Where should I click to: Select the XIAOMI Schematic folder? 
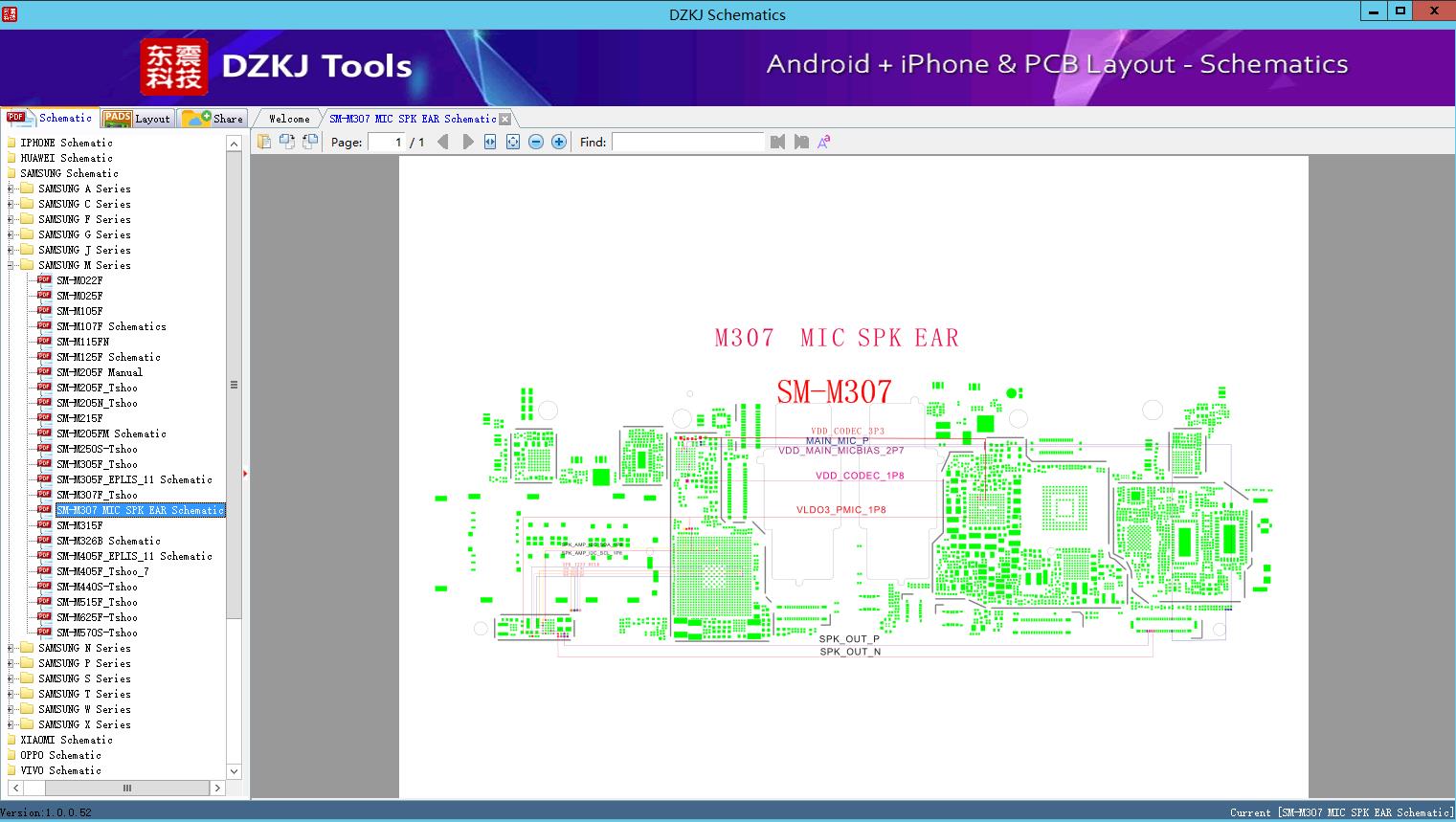pyautogui.click(x=66, y=740)
